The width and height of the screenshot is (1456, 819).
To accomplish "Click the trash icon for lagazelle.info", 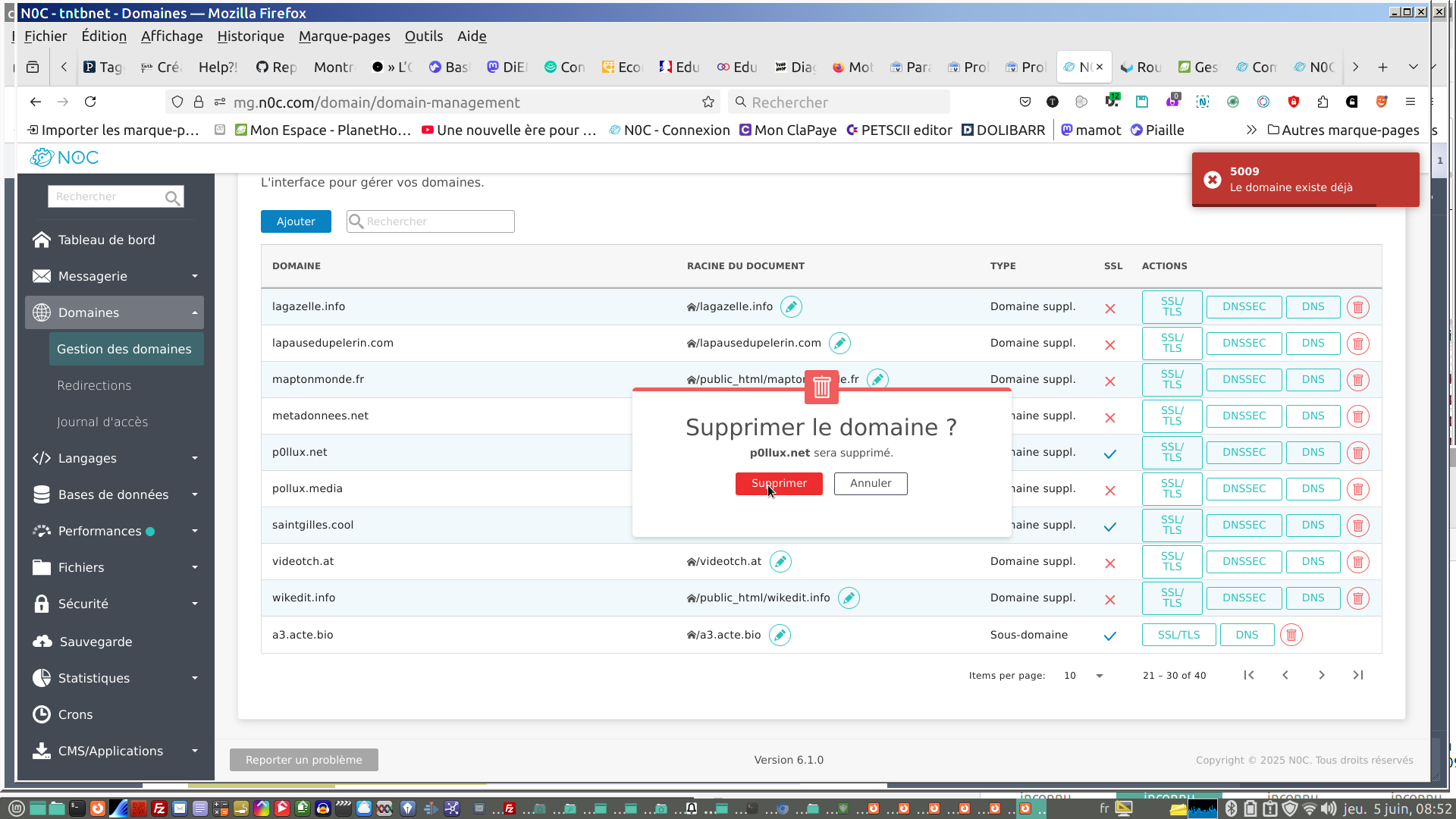I will point(1357,307).
